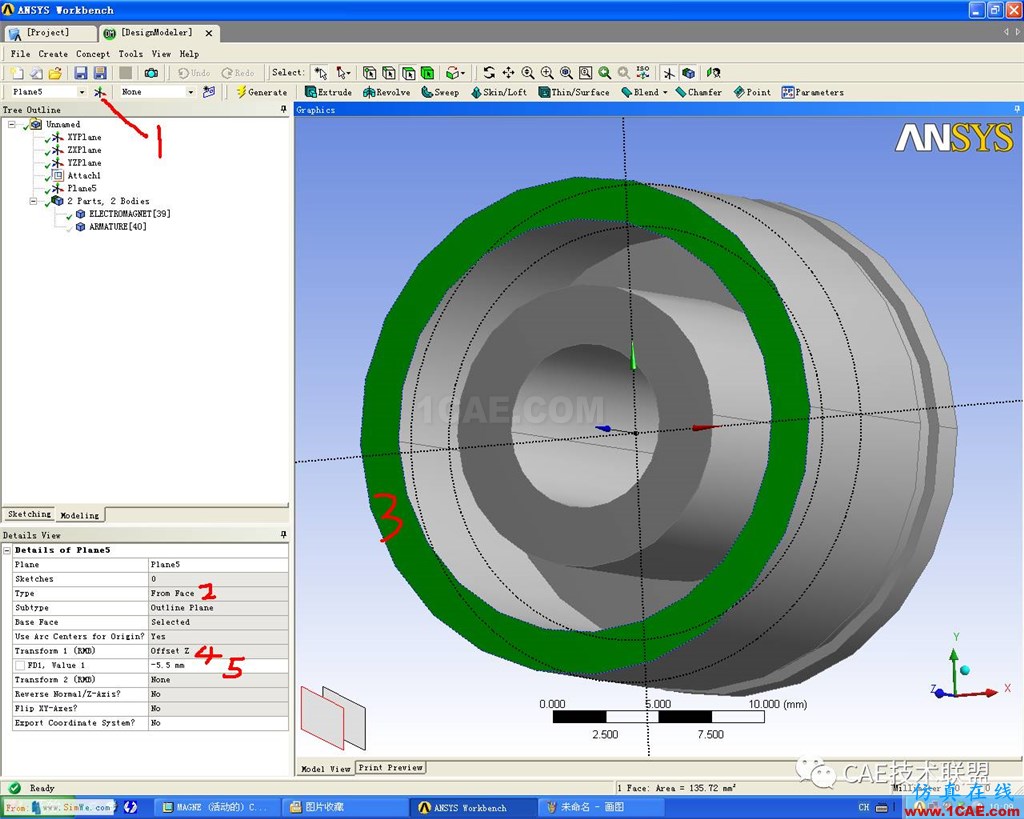Open the None sketch dropdown

click(x=191, y=92)
